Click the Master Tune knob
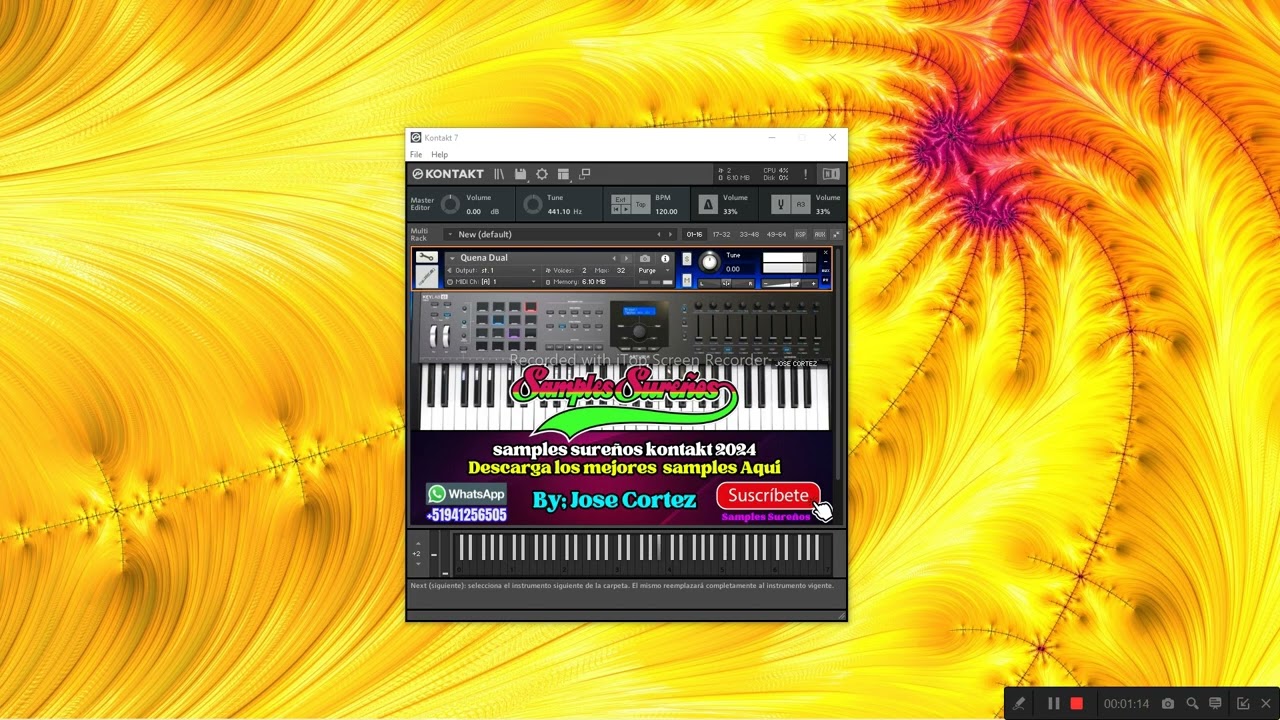Viewport: 1280px width, 720px height. click(533, 204)
